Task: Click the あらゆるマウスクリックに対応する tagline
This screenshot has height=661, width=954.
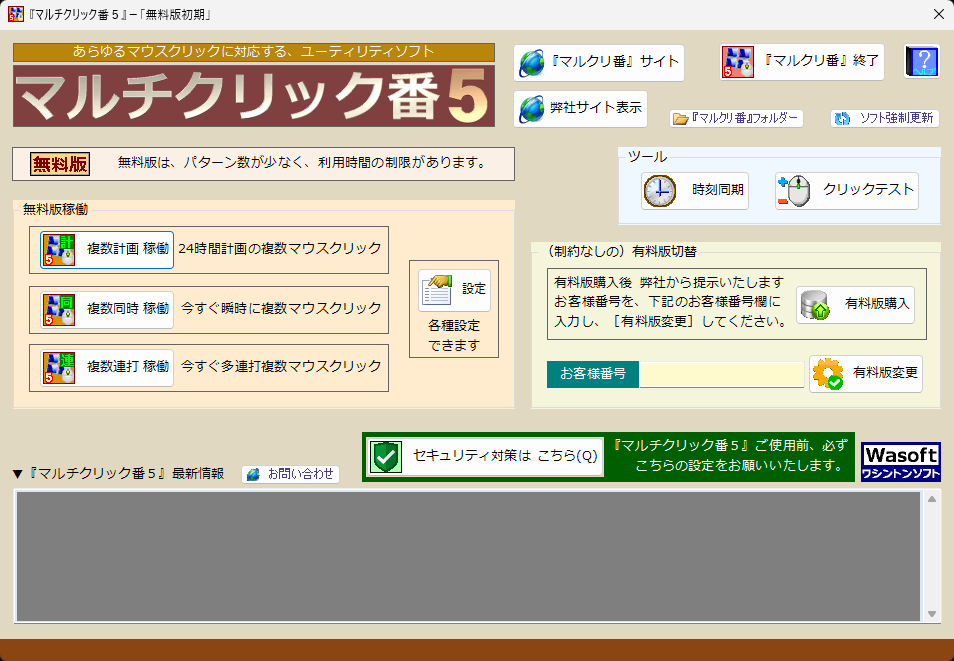Action: [254, 52]
